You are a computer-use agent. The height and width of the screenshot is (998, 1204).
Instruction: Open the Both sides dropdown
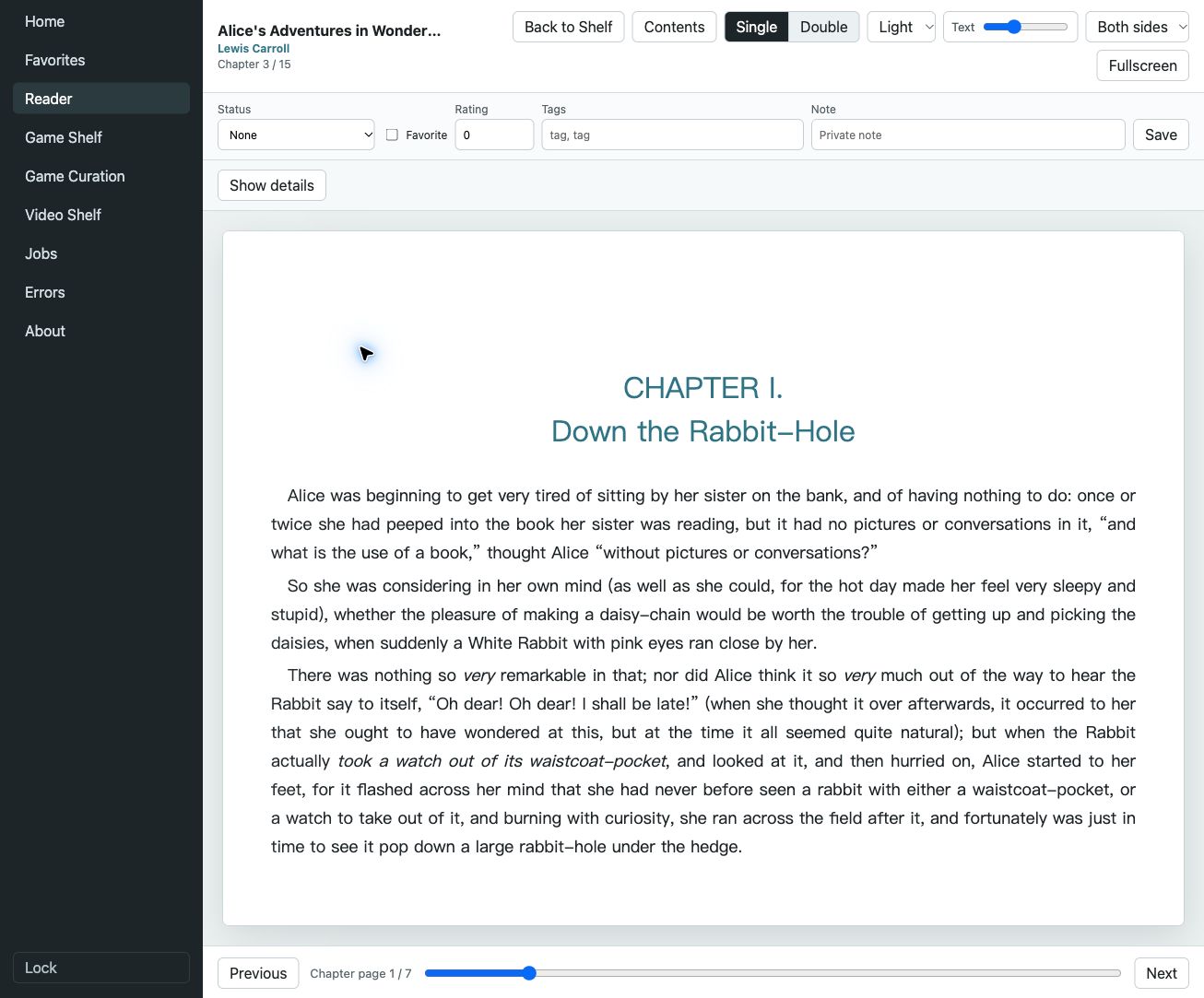point(1138,27)
